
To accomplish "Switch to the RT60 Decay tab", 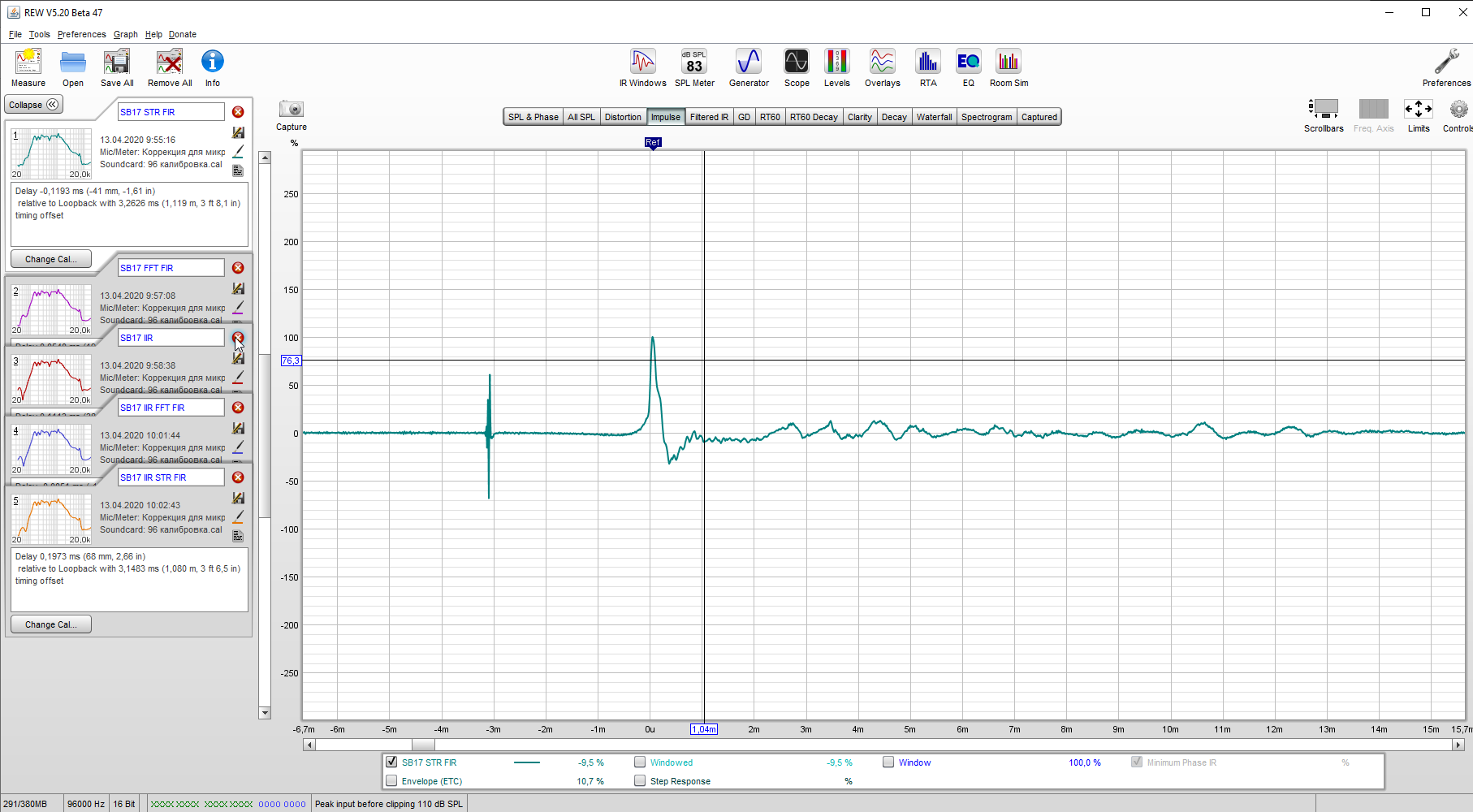I will coord(814,117).
